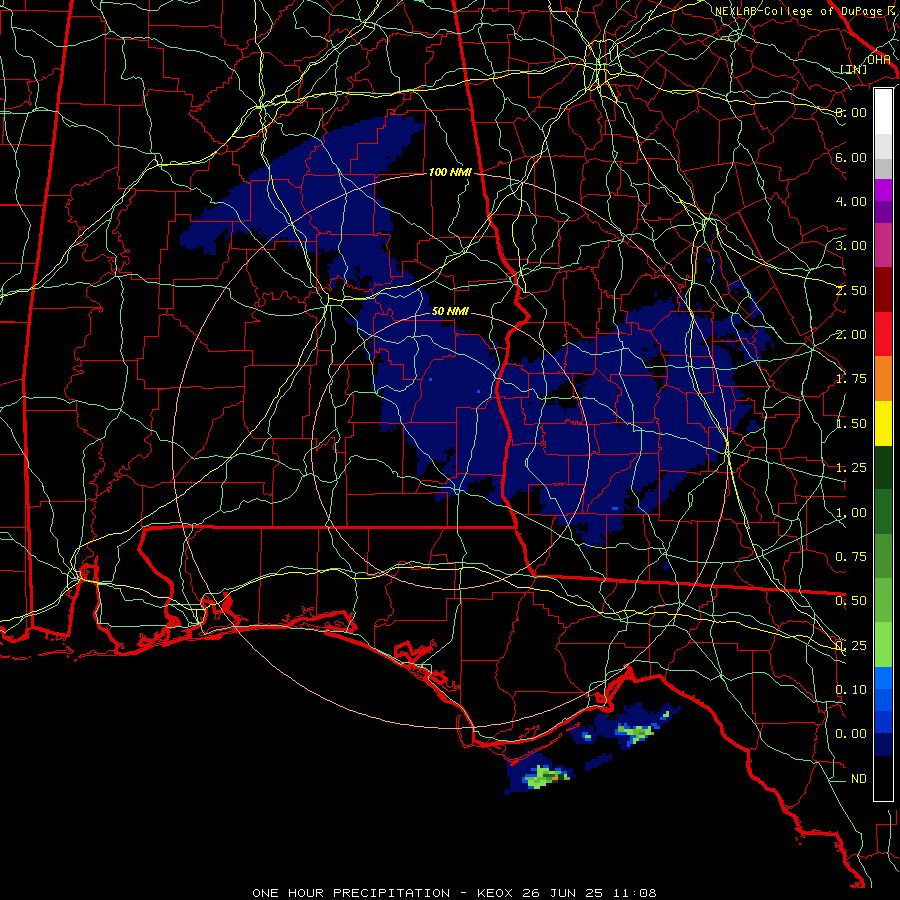Click the ND legend label
This screenshot has height=900, width=900.
(859, 779)
